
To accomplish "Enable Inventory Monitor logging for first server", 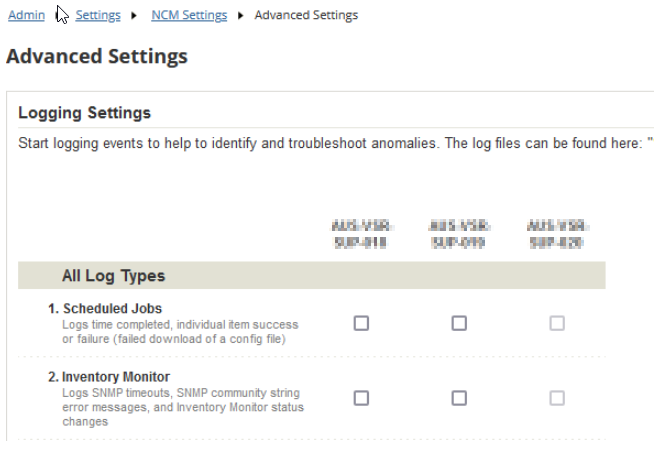I will click(361, 398).
